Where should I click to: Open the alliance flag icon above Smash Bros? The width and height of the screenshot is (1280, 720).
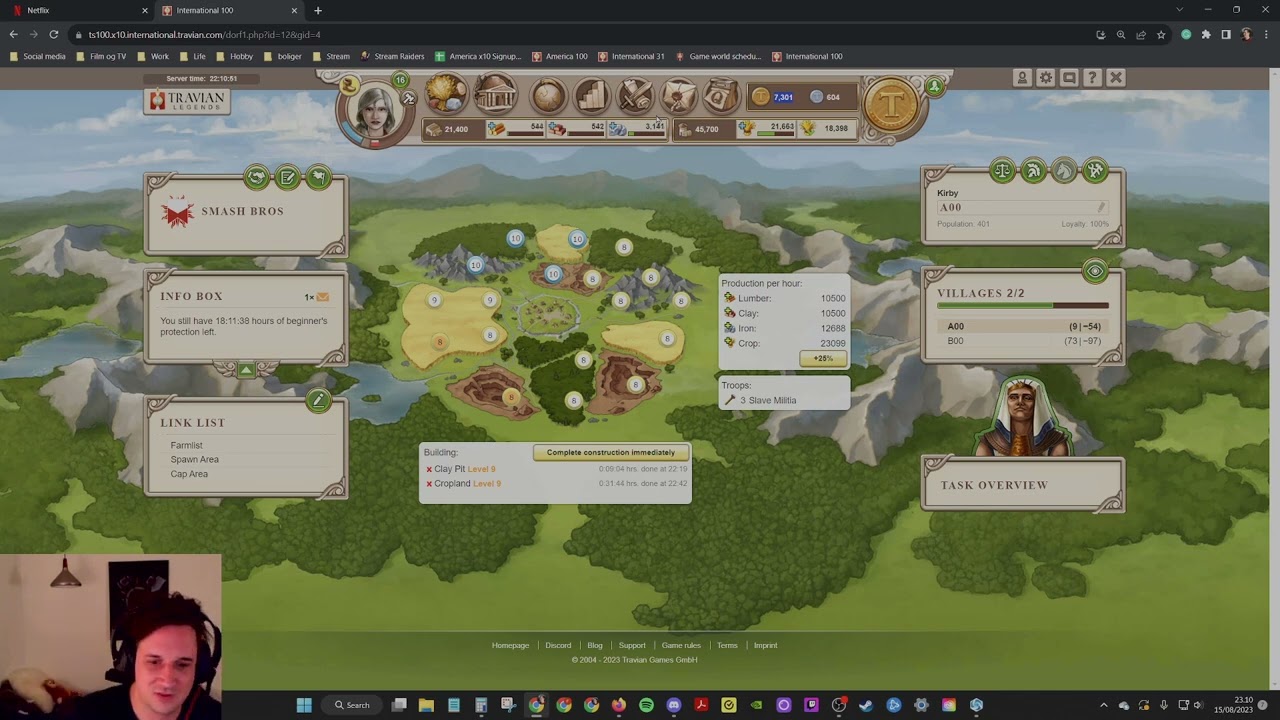point(319,178)
